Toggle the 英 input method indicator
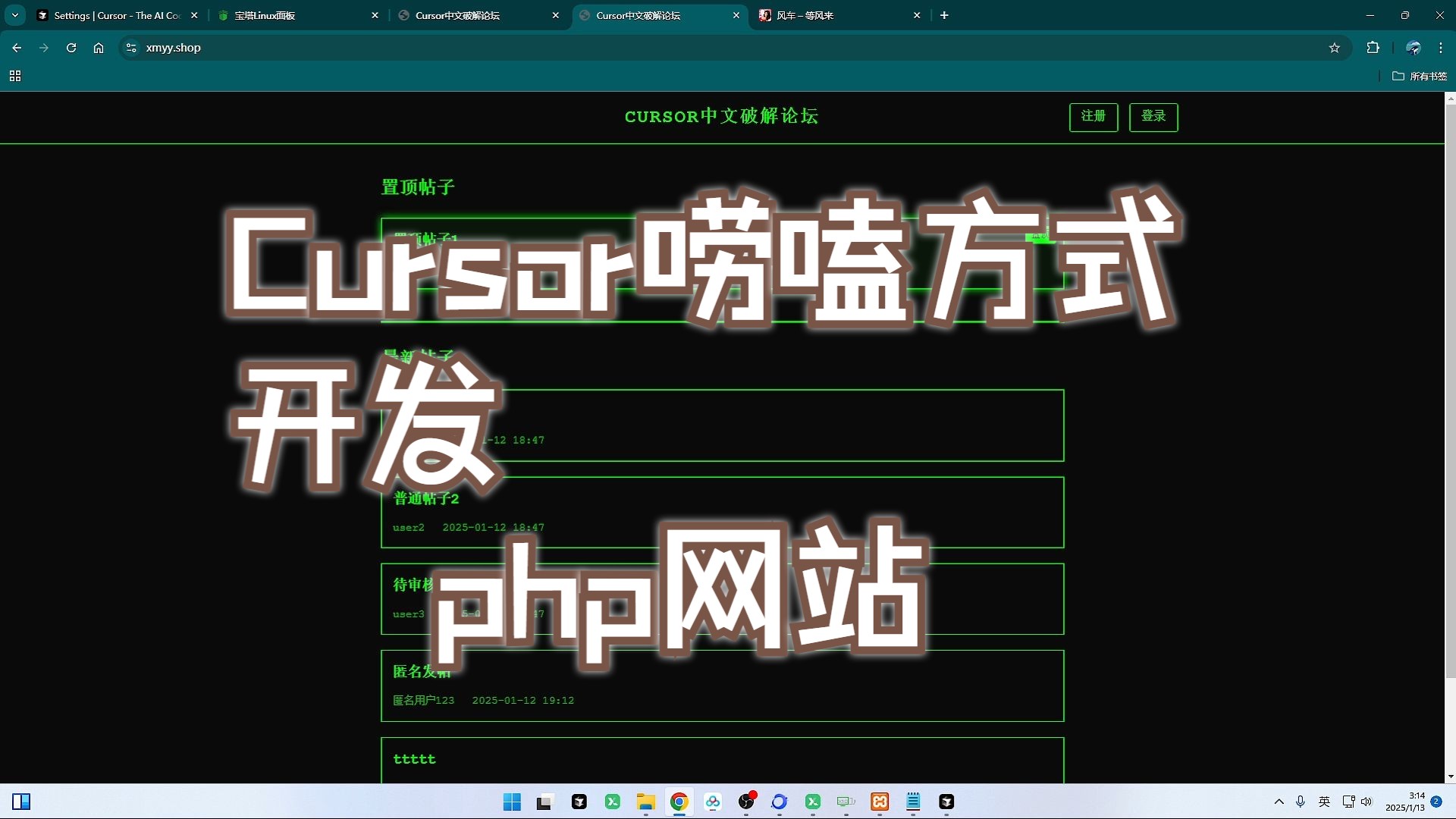1456x819 pixels. pyautogui.click(x=1325, y=802)
